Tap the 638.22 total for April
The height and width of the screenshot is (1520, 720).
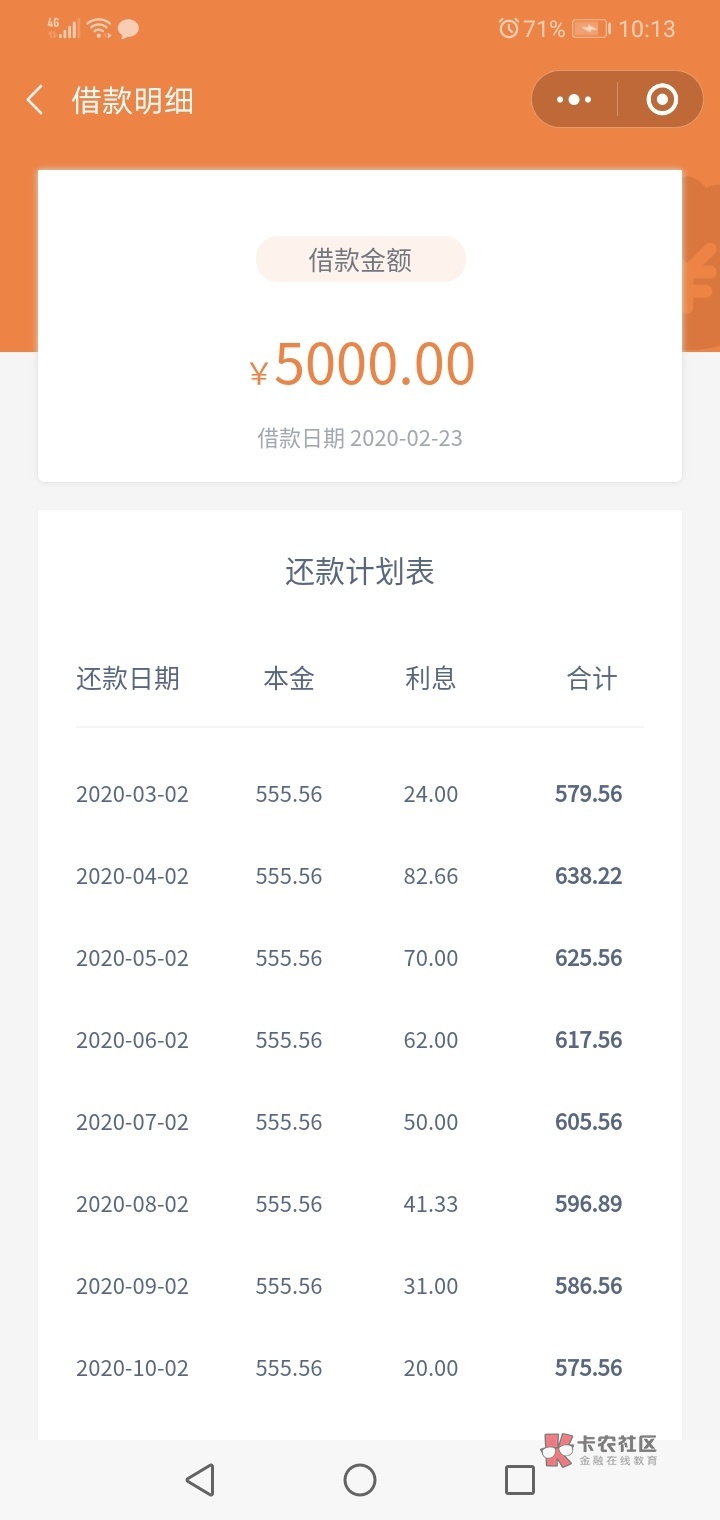[588, 876]
